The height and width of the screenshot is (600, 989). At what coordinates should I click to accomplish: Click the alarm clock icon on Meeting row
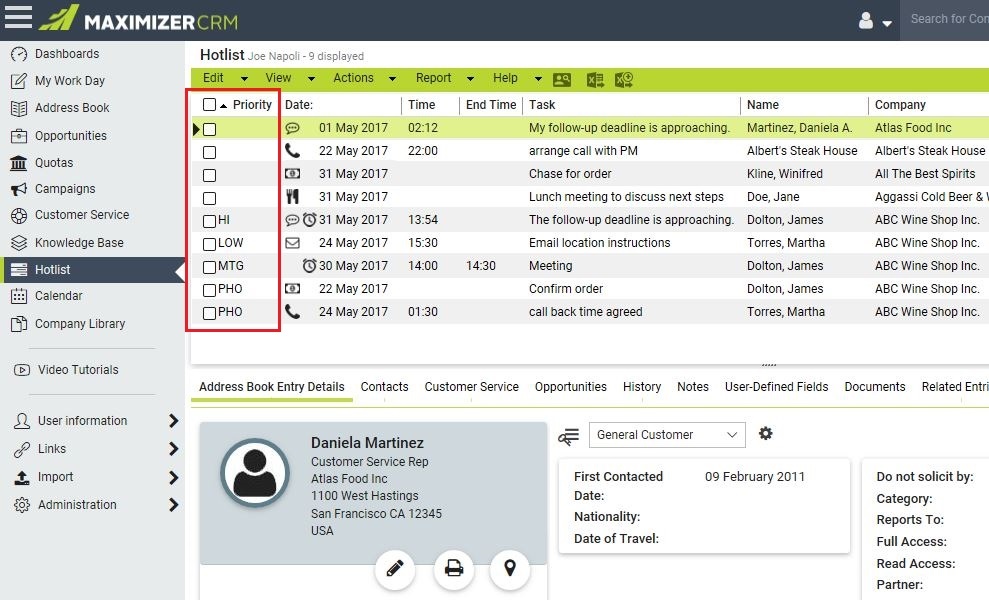click(309, 266)
